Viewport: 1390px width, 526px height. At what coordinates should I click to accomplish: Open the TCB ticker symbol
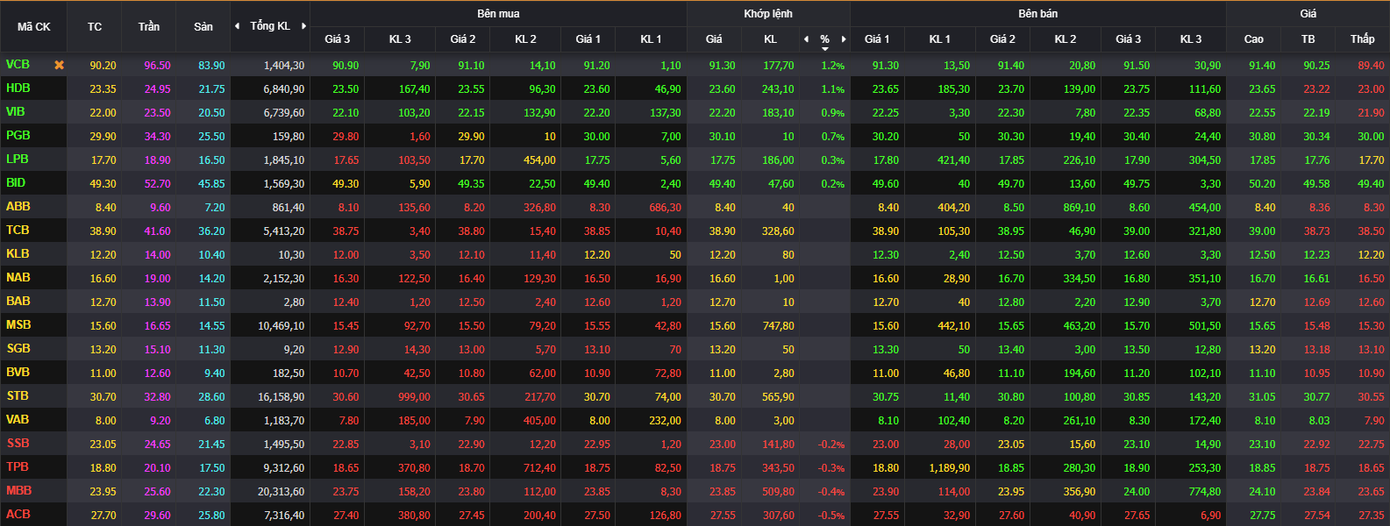pos(18,229)
